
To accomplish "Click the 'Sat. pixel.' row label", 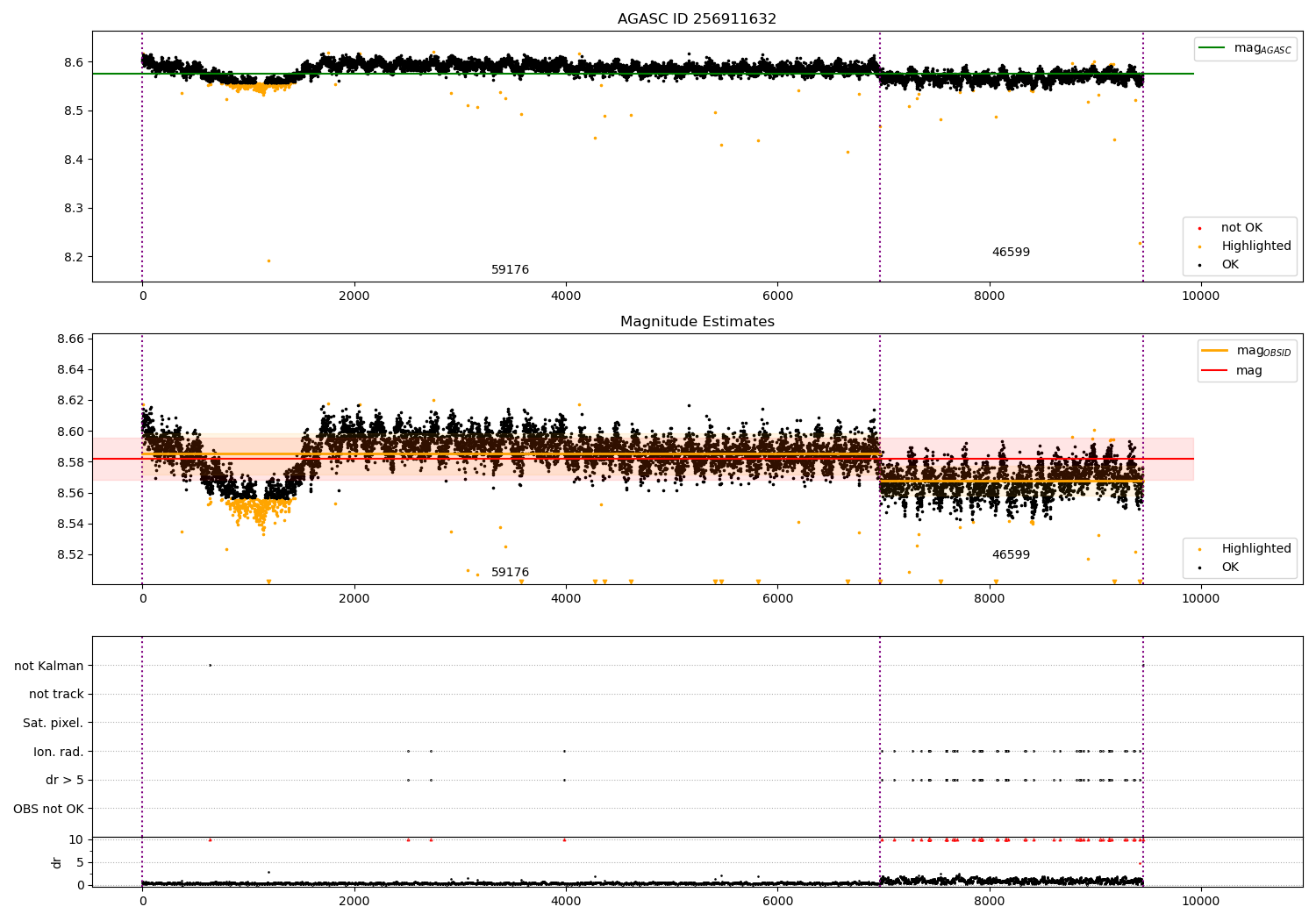I will [x=53, y=723].
